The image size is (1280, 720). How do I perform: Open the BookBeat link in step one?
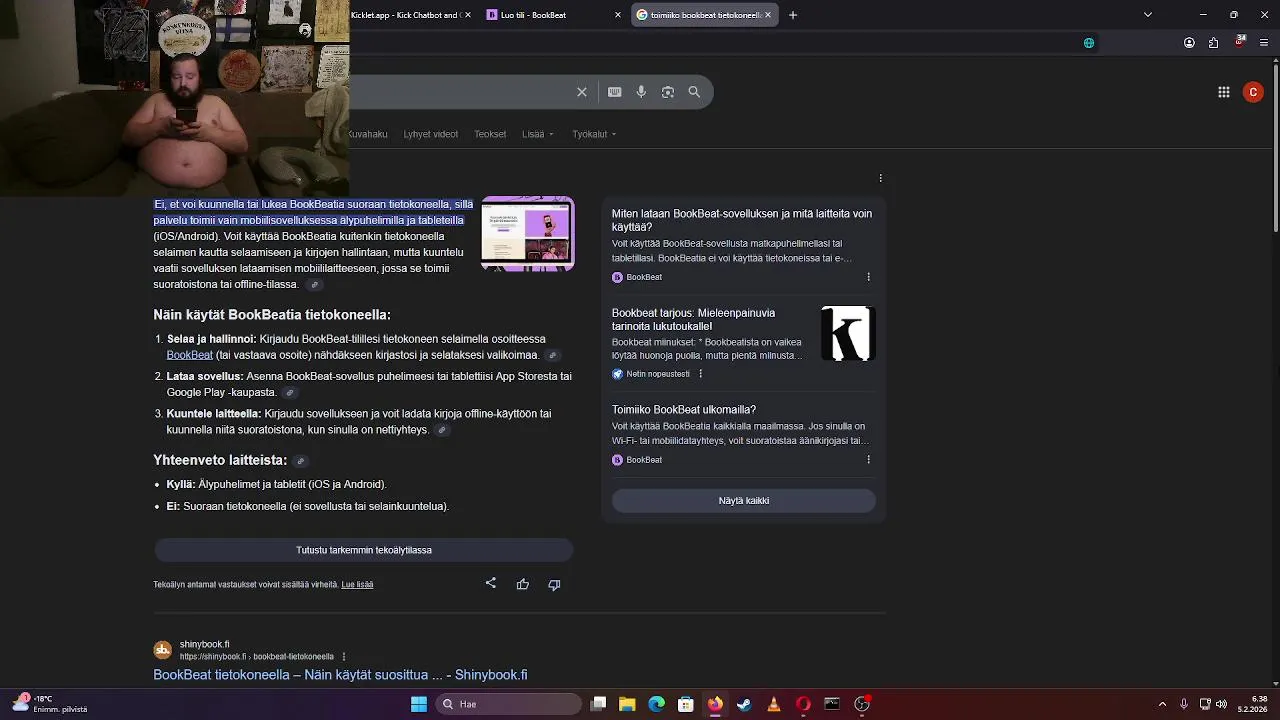(x=190, y=355)
